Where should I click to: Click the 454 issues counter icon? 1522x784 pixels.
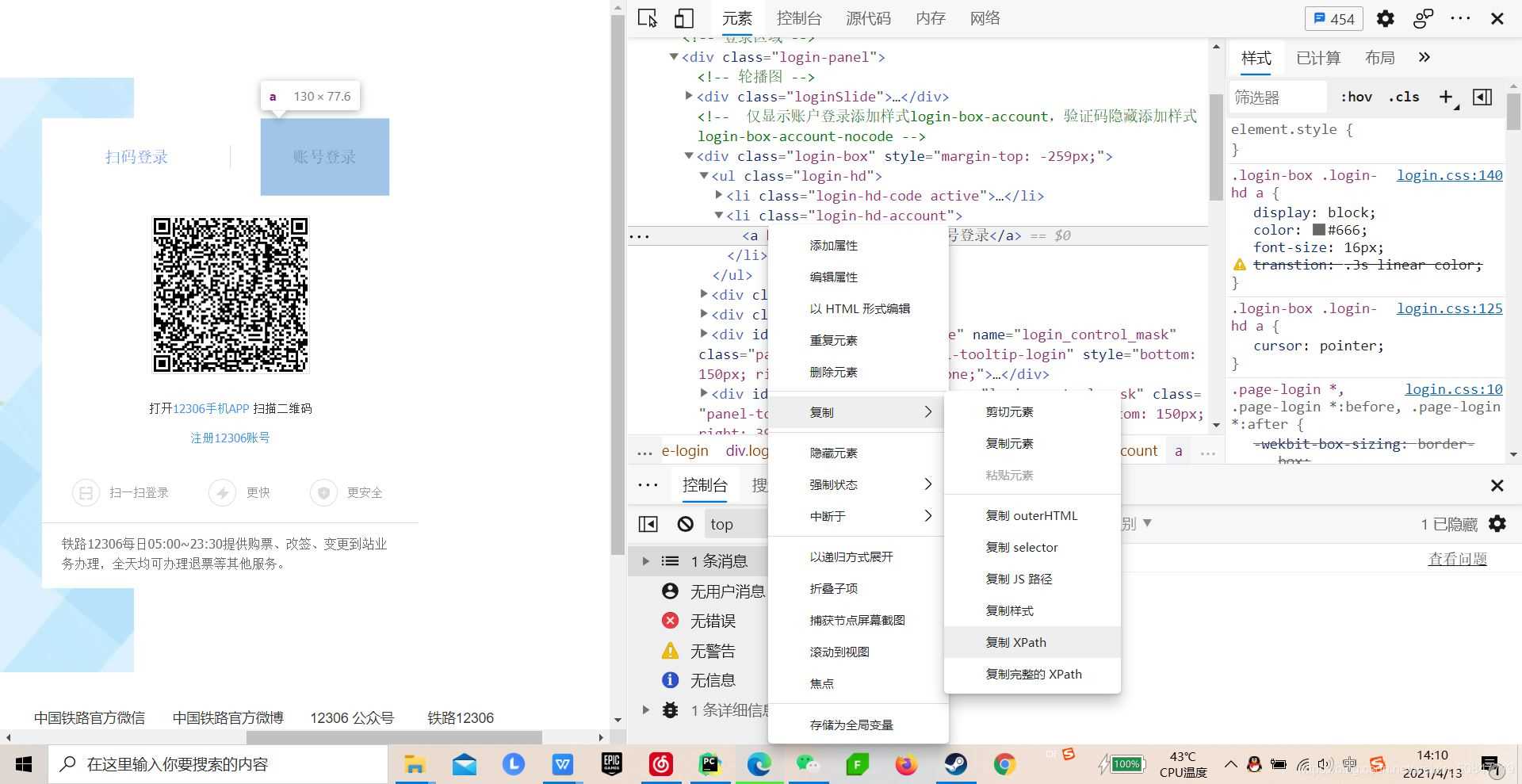[x=1333, y=17]
